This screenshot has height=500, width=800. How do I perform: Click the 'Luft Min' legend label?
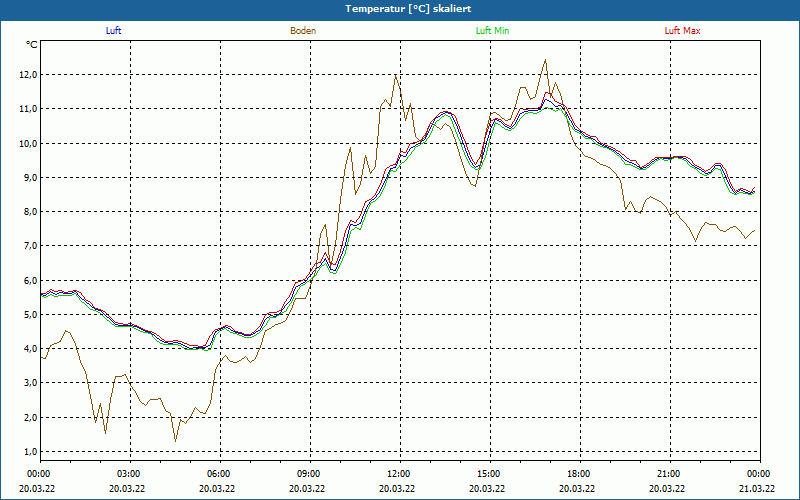pos(492,31)
